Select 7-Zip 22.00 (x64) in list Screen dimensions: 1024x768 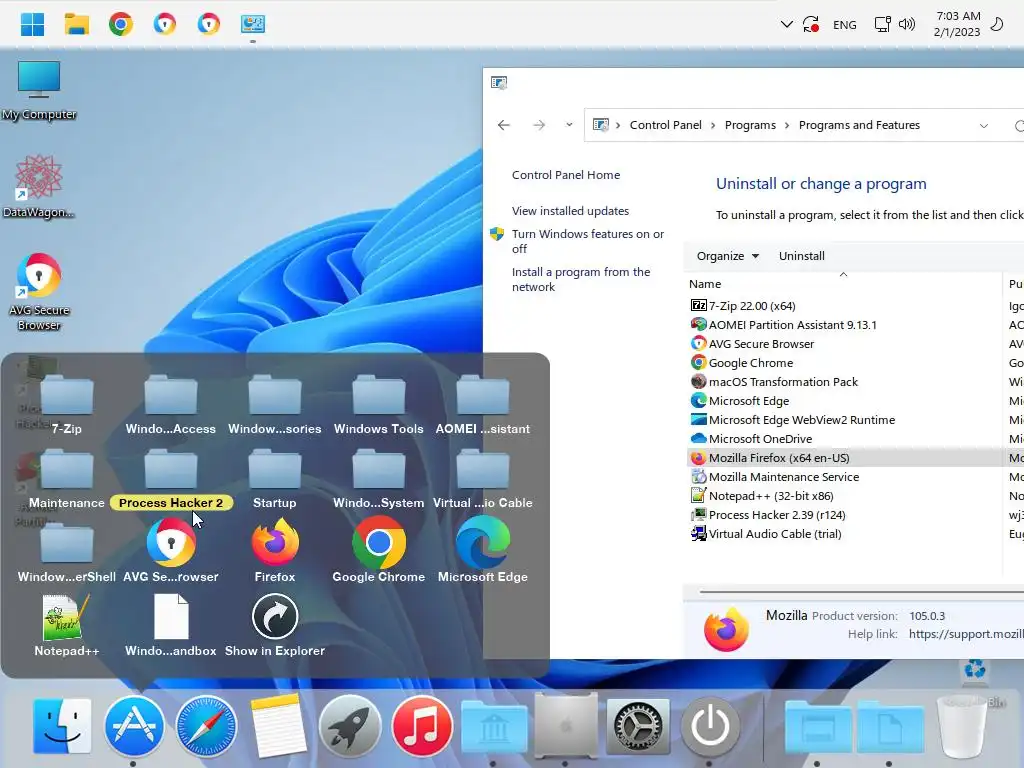coord(752,306)
